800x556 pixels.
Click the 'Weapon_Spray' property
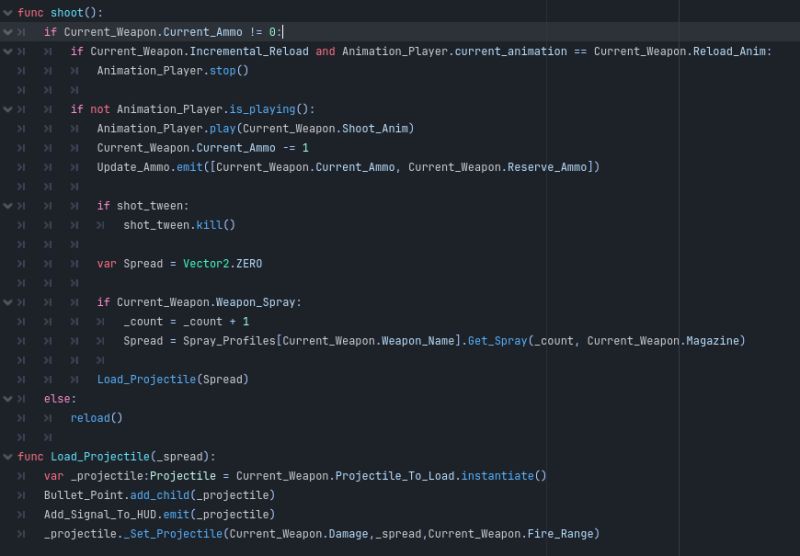tap(256, 302)
